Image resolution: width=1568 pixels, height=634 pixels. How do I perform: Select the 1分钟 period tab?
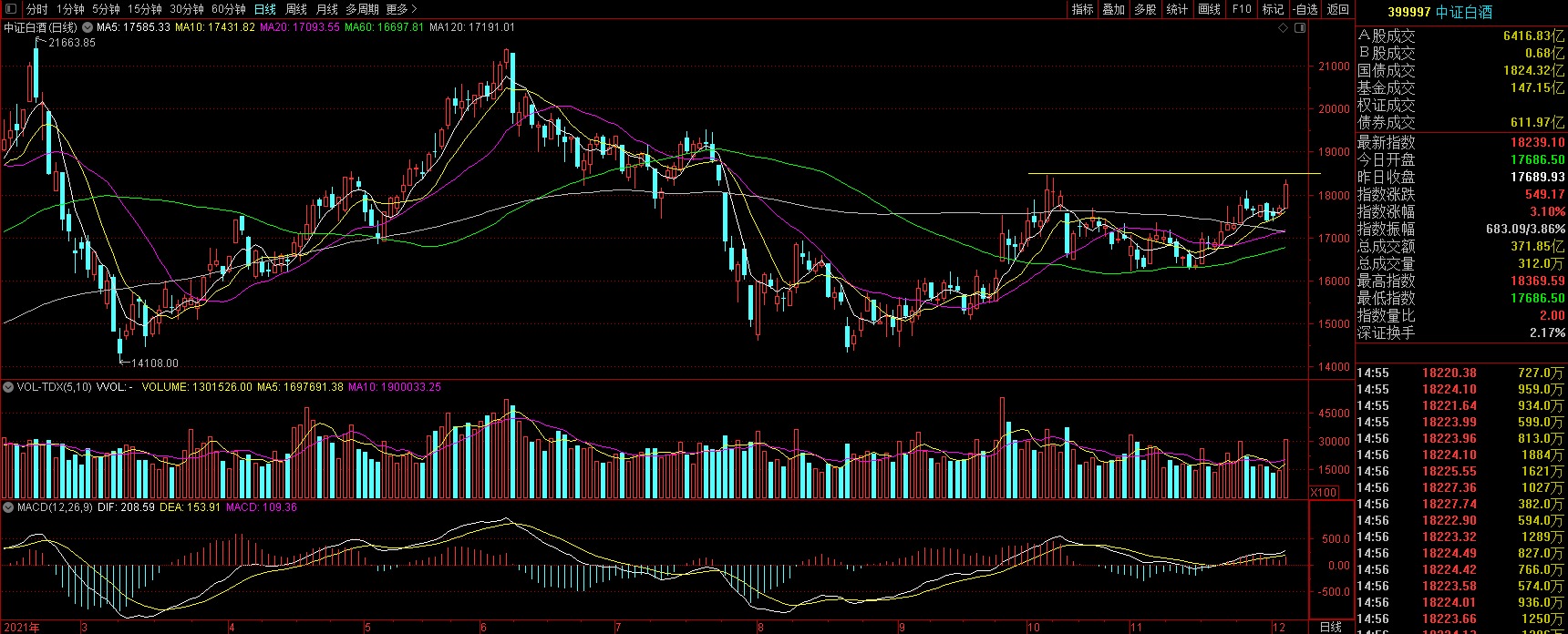click(x=70, y=9)
